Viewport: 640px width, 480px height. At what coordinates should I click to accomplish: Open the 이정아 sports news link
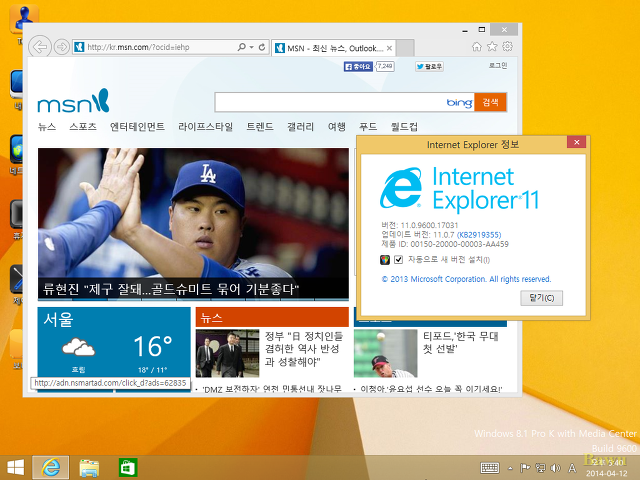(431, 389)
